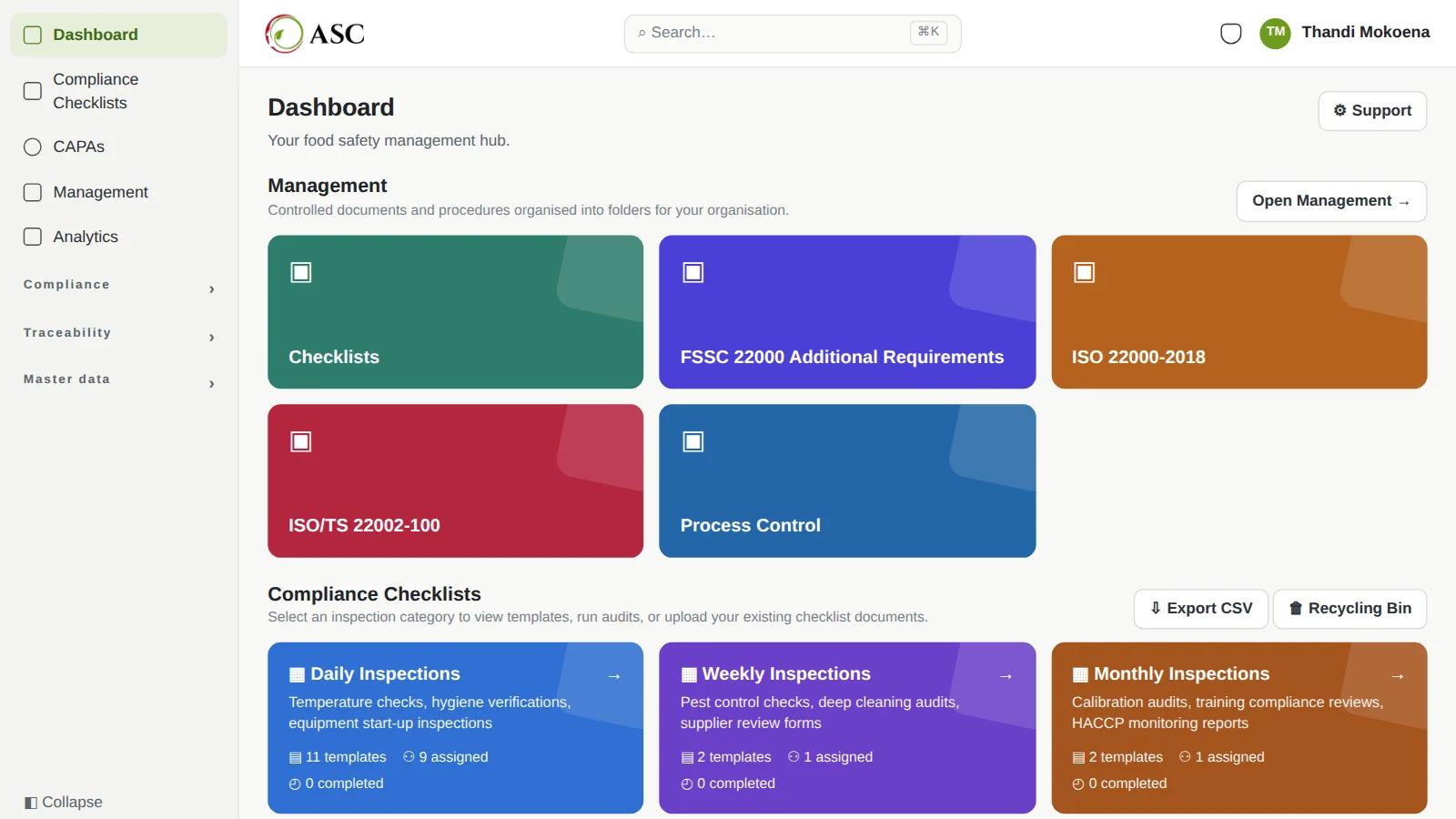The image size is (1456, 819).
Task: Click the arrow on the Weekly Inspections card
Action: pos(1006,676)
